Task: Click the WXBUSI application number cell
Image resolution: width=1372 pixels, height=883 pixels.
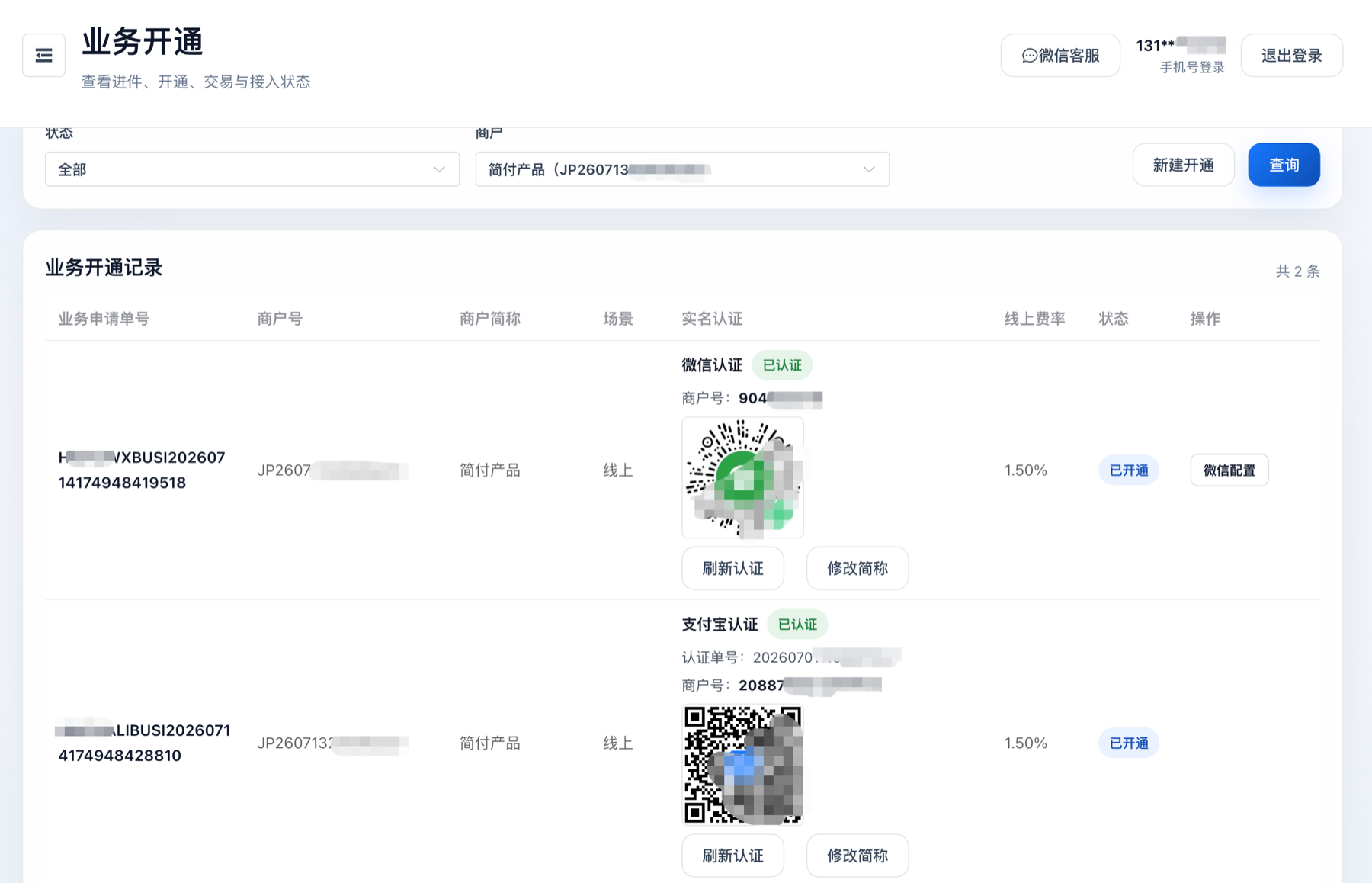Action: point(142,470)
